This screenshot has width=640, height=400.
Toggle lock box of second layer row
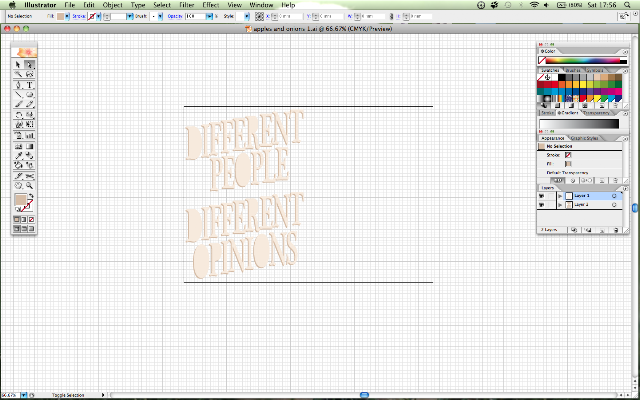pyautogui.click(x=551, y=205)
